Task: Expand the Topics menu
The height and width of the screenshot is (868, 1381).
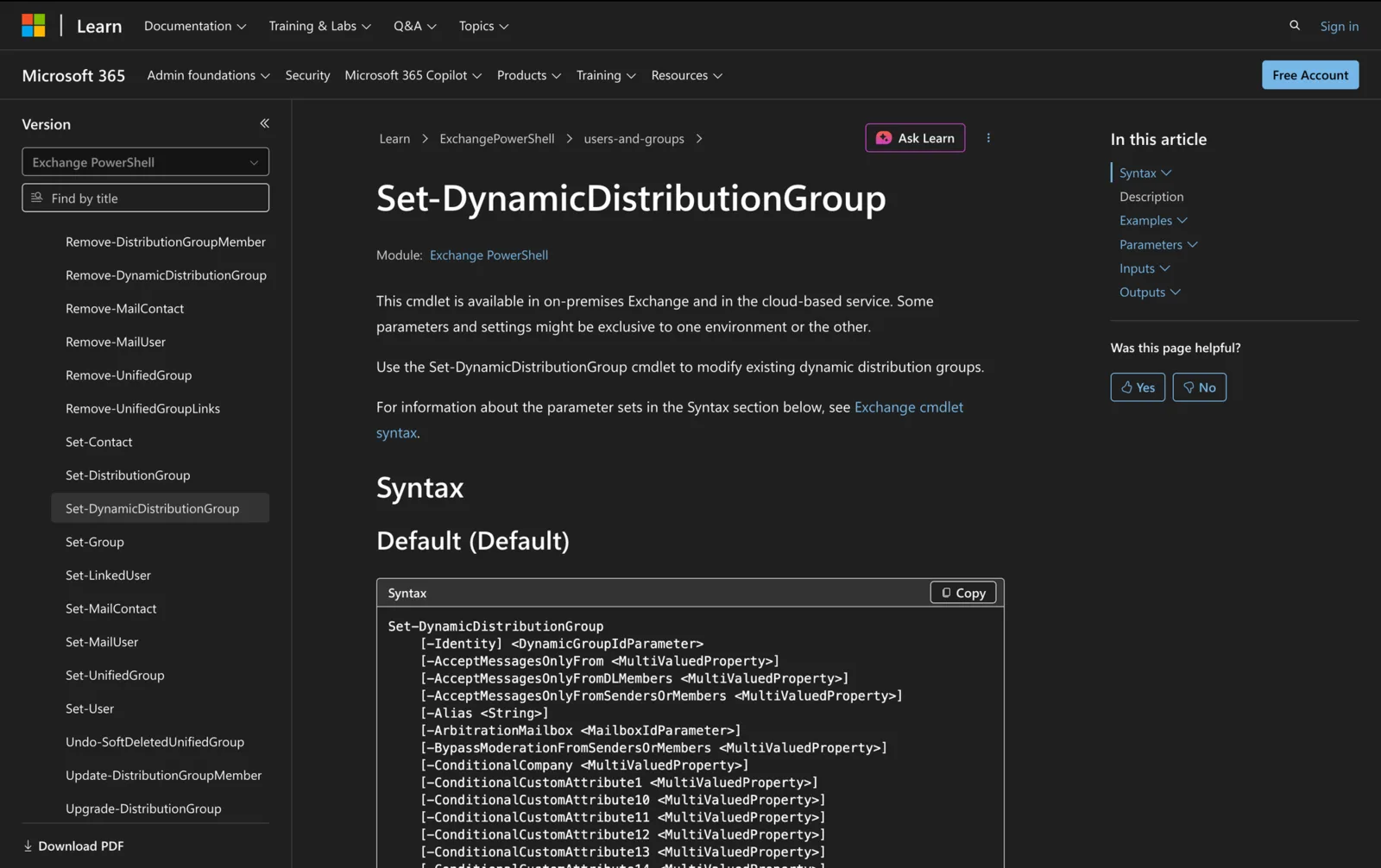Action: [x=483, y=26]
